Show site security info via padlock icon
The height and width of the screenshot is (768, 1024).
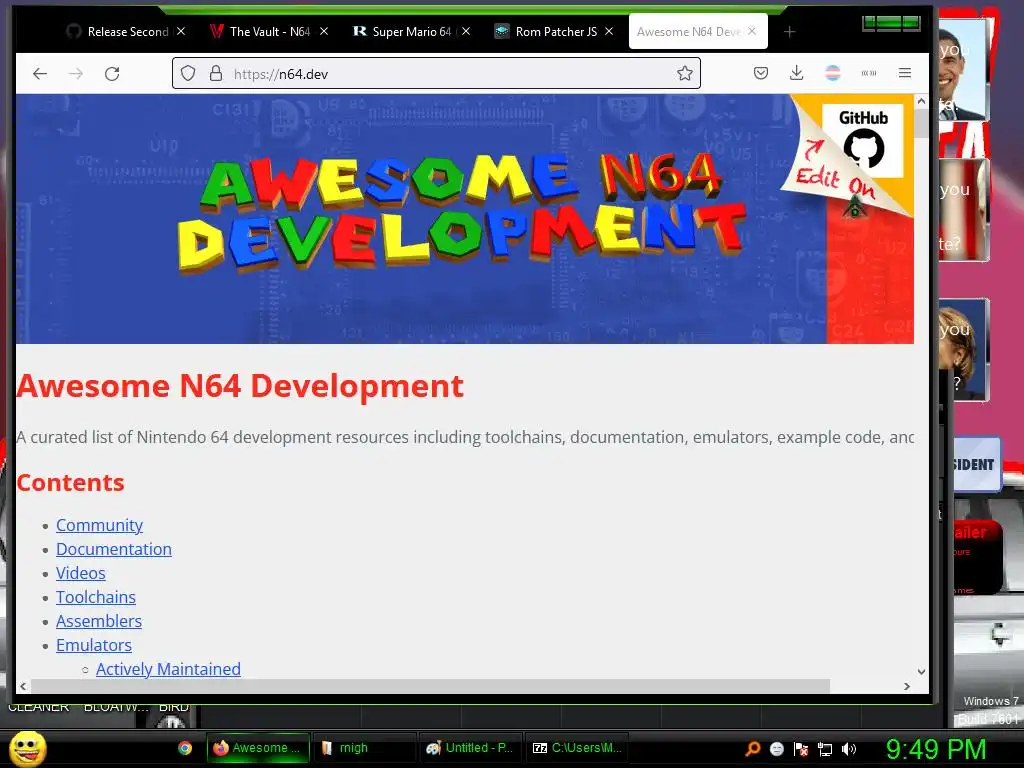click(x=216, y=73)
